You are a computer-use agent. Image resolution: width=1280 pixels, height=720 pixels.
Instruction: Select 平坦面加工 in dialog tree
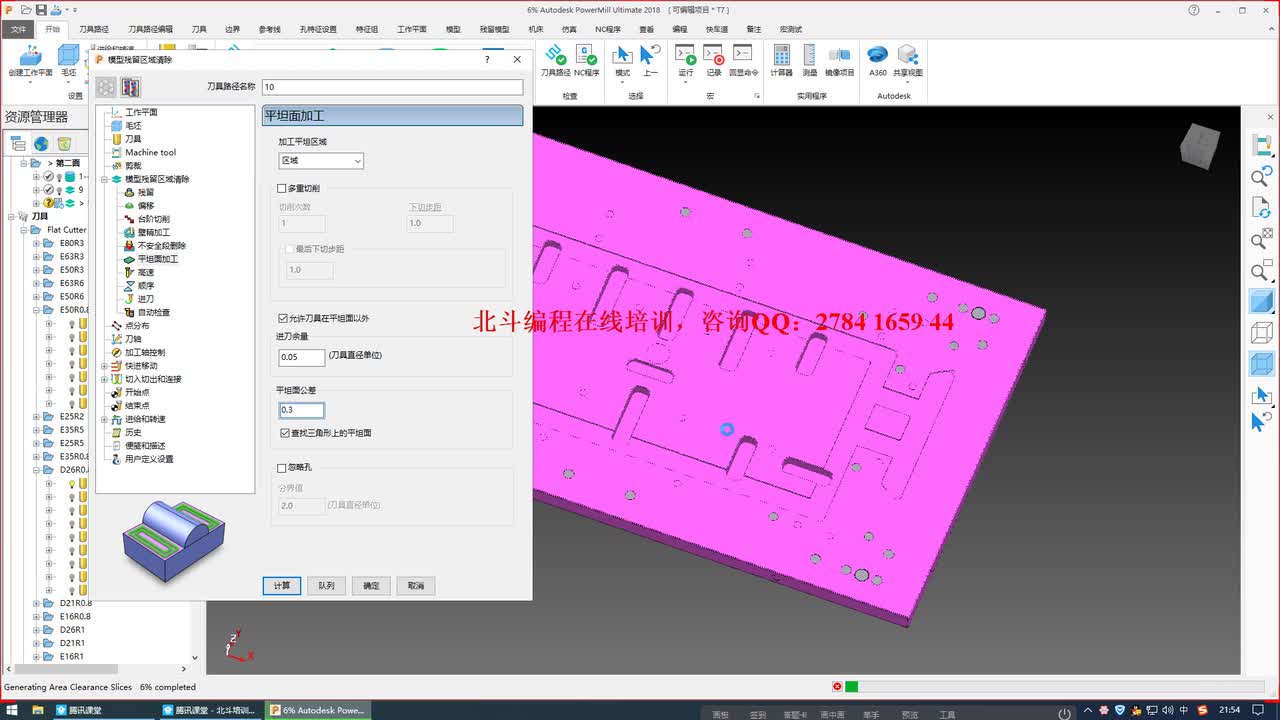[x=158, y=259]
